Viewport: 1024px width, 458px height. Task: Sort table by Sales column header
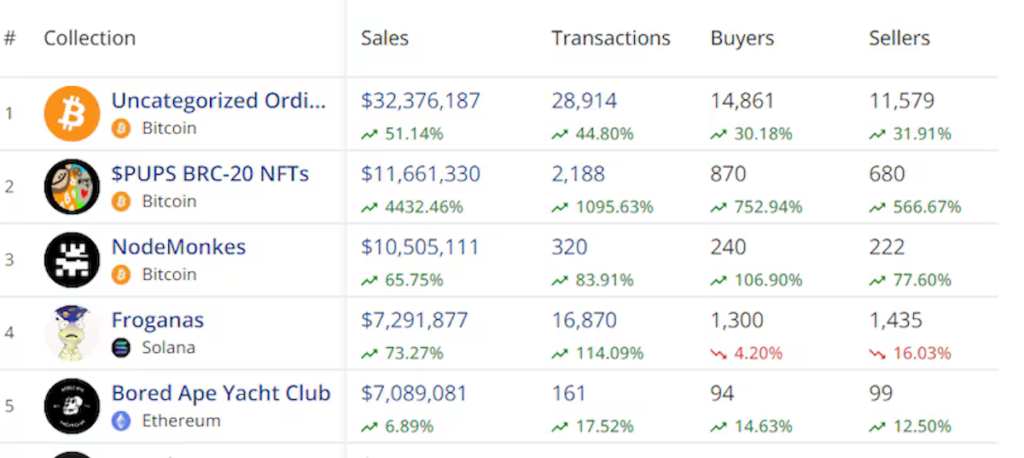[x=385, y=39]
